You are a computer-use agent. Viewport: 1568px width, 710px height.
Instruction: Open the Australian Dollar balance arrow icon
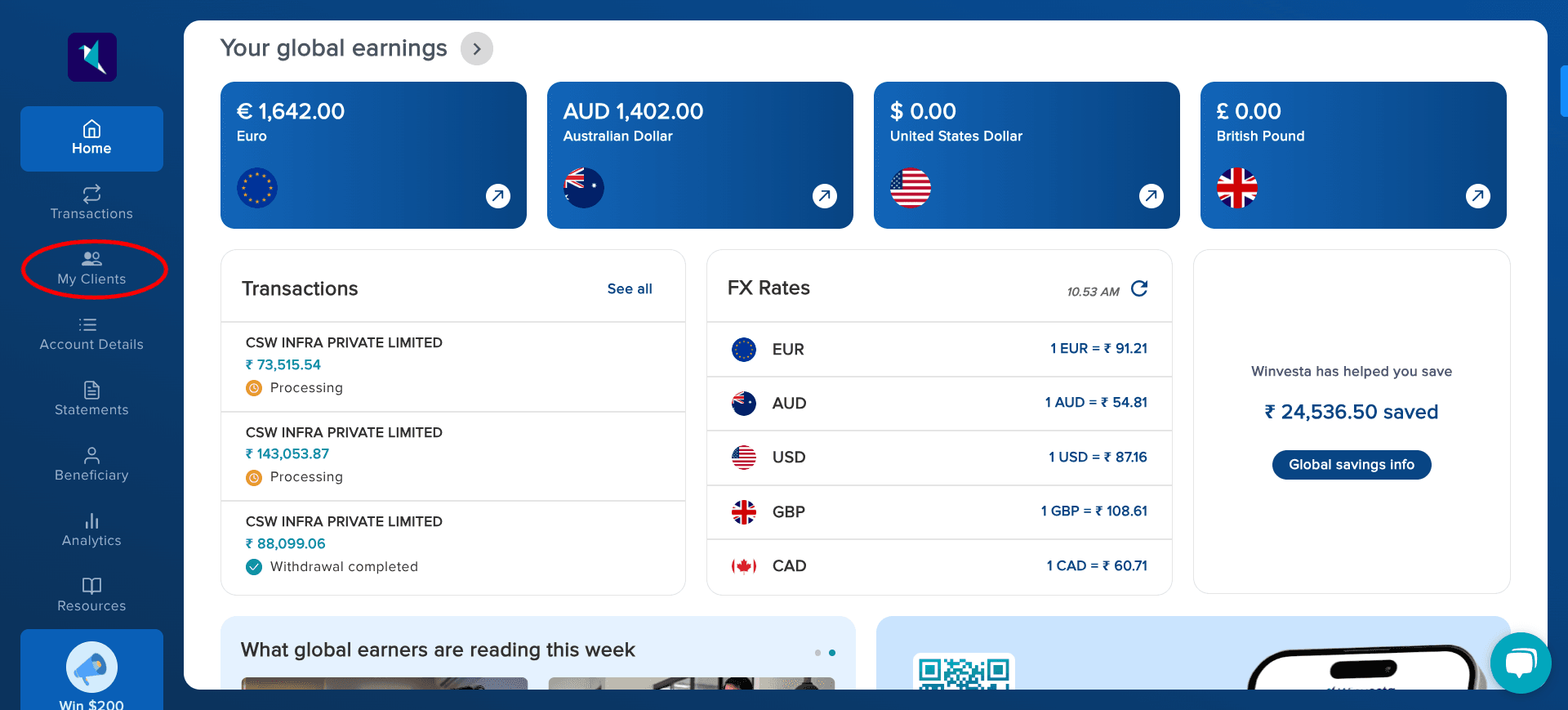click(x=825, y=196)
